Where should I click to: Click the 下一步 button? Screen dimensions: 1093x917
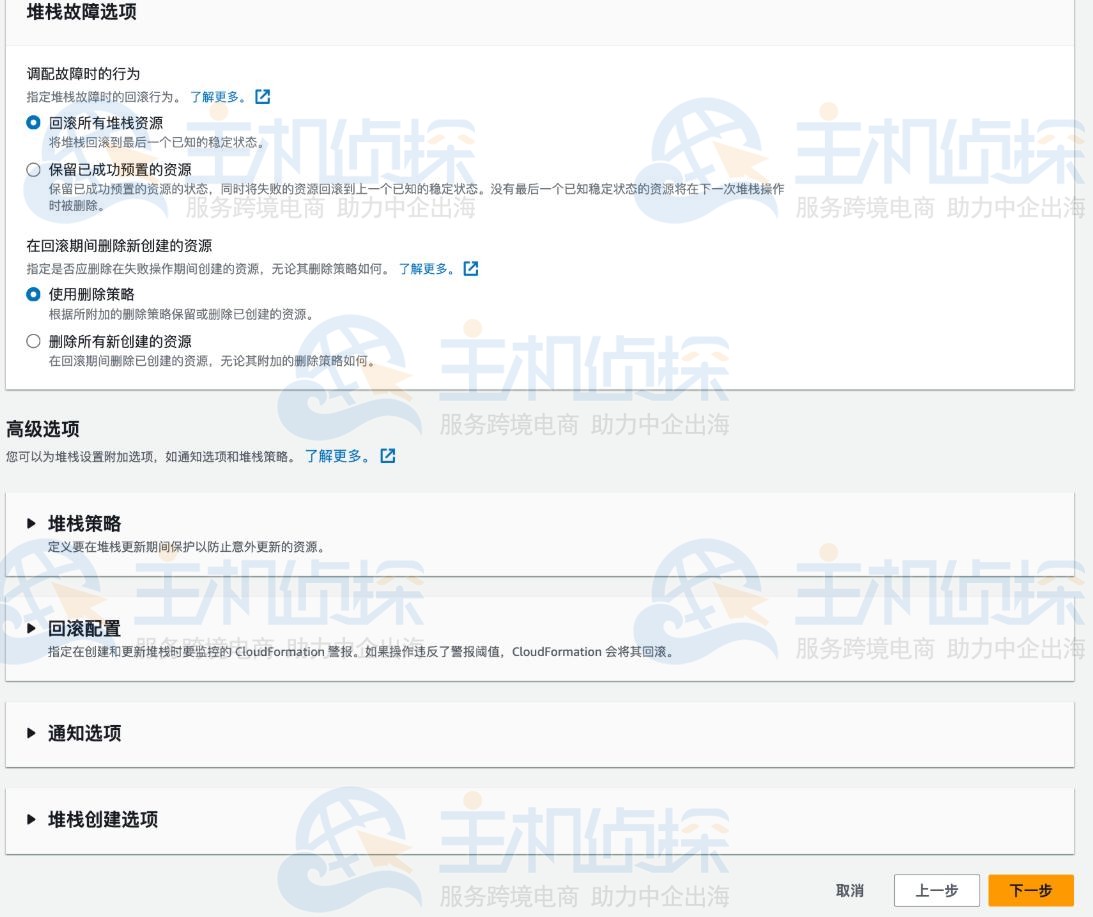[x=1033, y=889]
